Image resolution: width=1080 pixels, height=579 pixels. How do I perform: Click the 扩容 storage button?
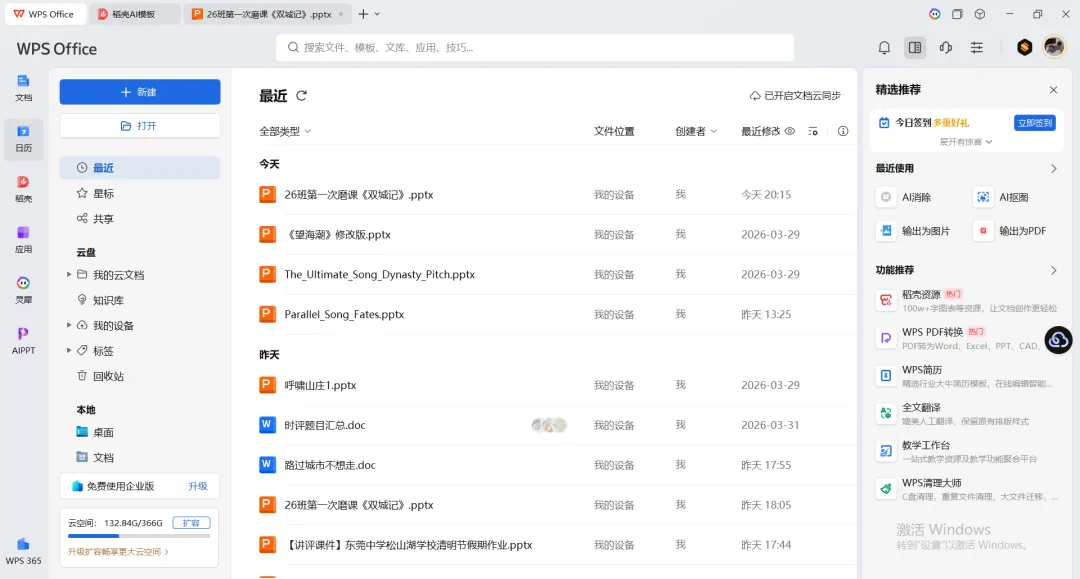coord(191,523)
